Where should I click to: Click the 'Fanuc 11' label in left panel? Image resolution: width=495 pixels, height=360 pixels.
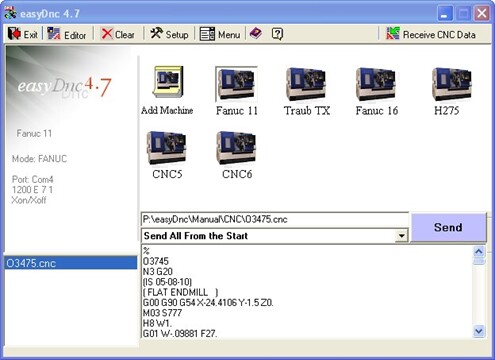(34, 133)
